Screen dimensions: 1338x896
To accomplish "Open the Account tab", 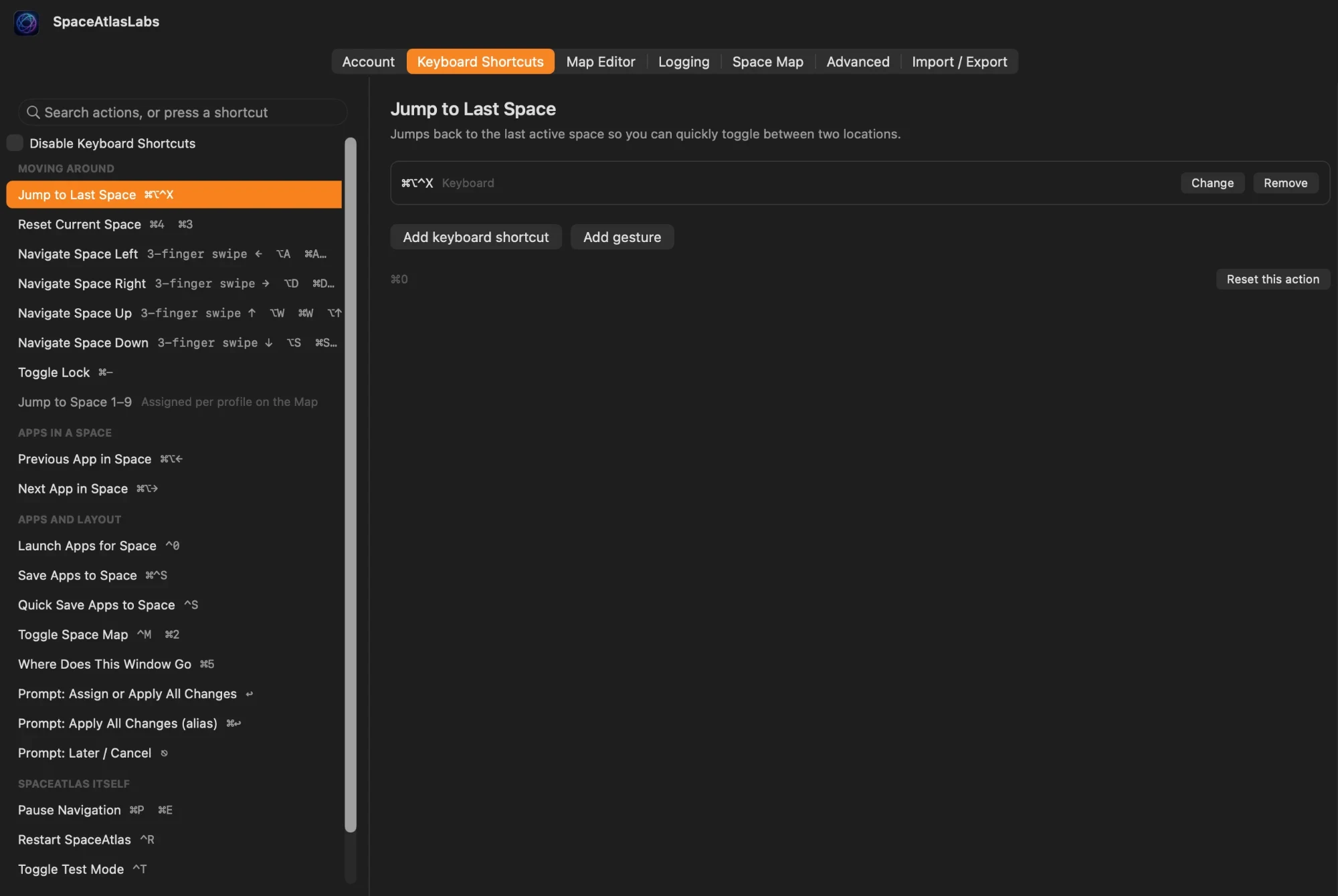I will pos(368,62).
